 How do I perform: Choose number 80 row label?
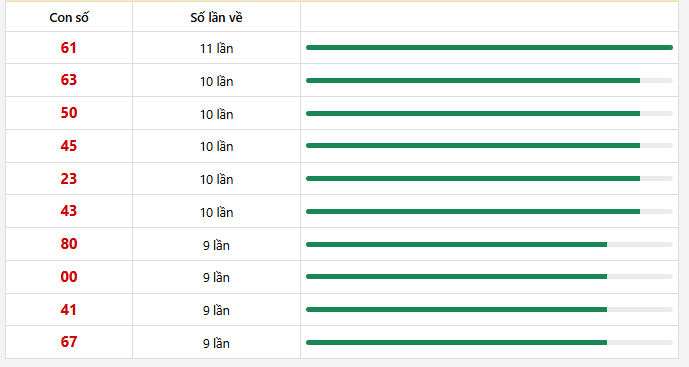[x=69, y=244]
